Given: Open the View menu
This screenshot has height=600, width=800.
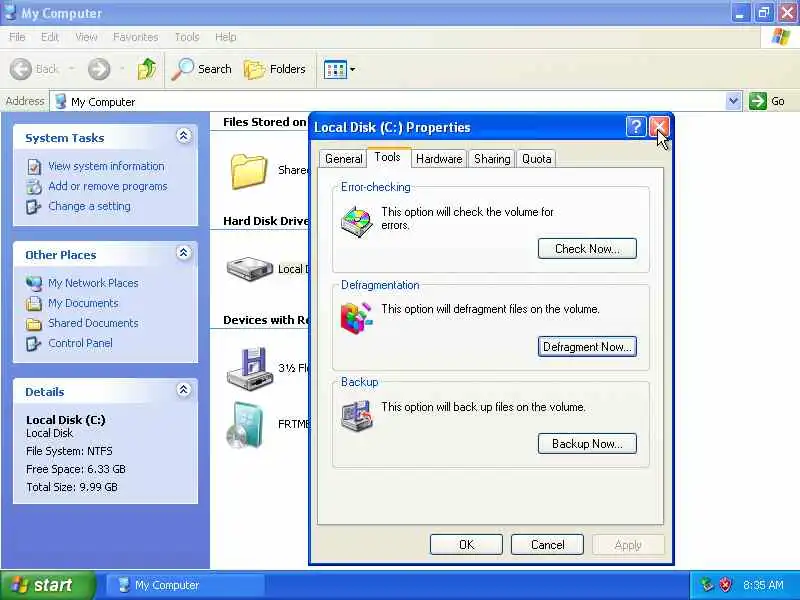Looking at the screenshot, I should [86, 37].
